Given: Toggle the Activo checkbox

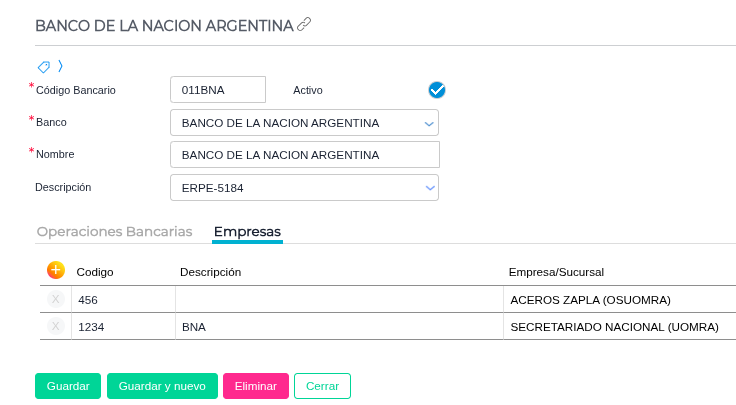Looking at the screenshot, I should tap(436, 90).
